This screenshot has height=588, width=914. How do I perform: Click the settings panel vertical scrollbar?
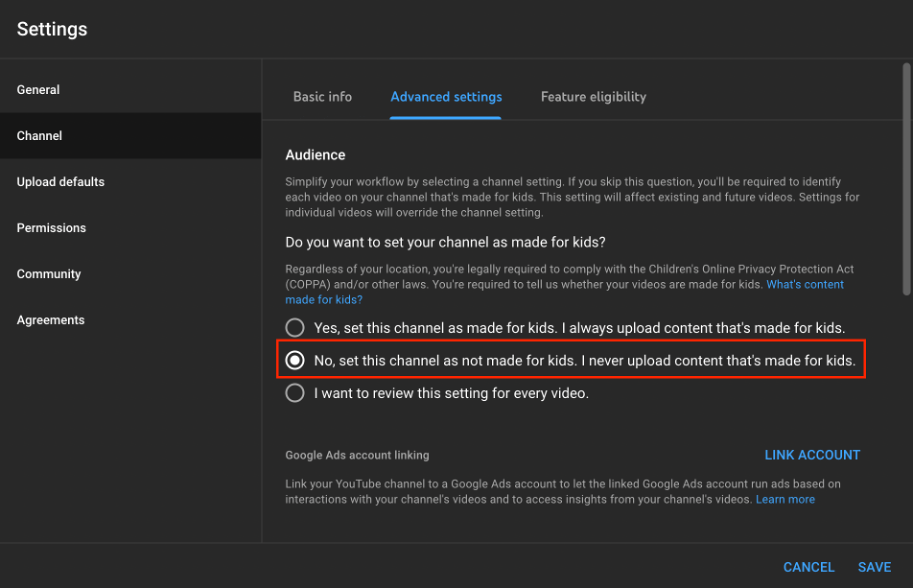[x=906, y=179]
